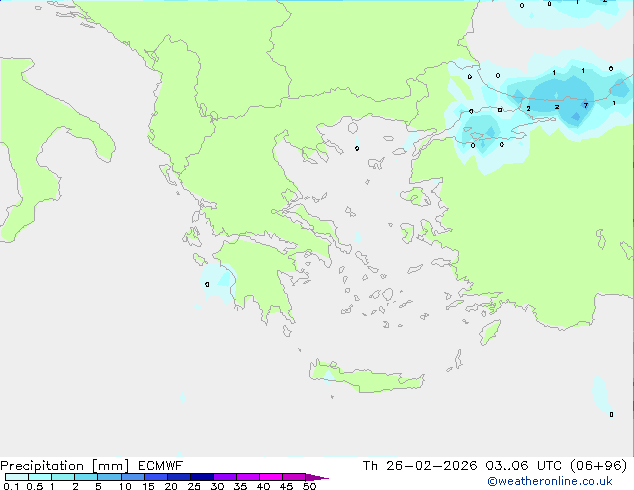Pick the 15–20 mm legend color swatch

pos(156,477)
